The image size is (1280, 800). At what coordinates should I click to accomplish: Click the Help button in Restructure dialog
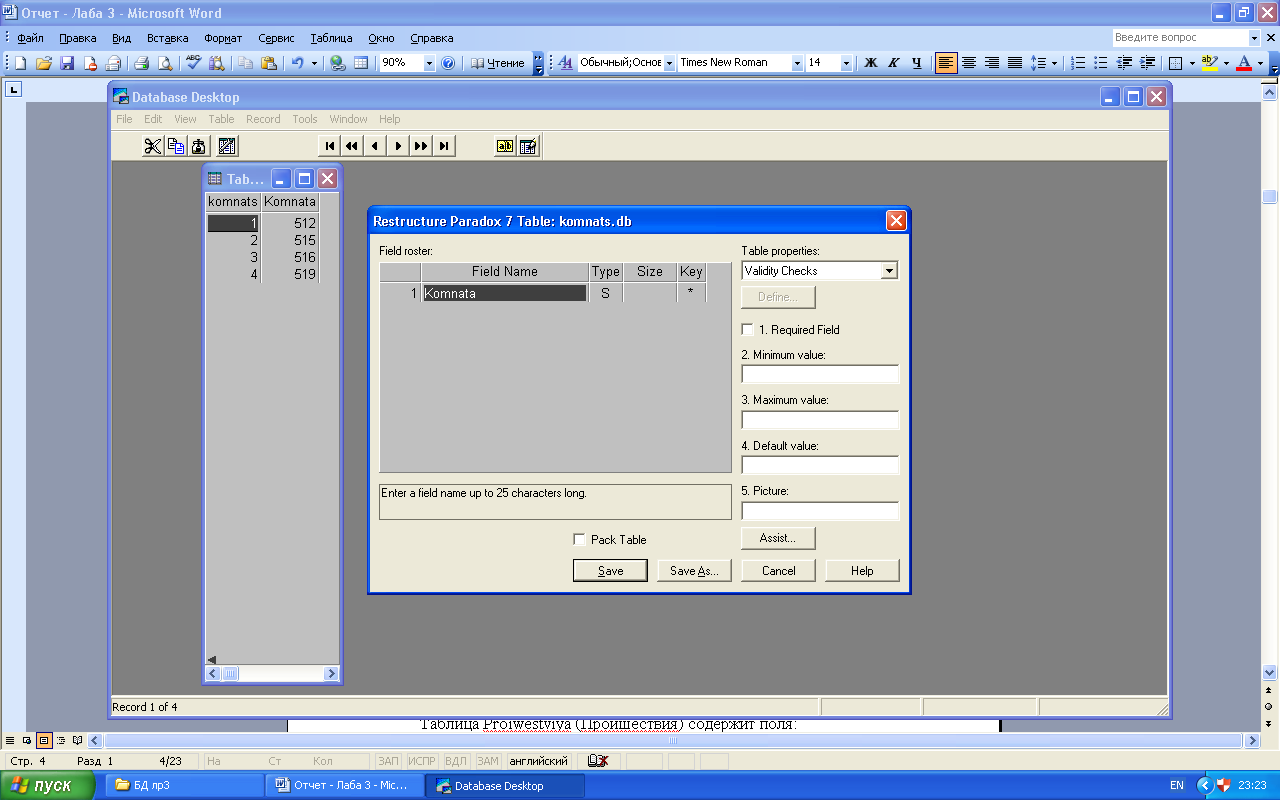862,571
